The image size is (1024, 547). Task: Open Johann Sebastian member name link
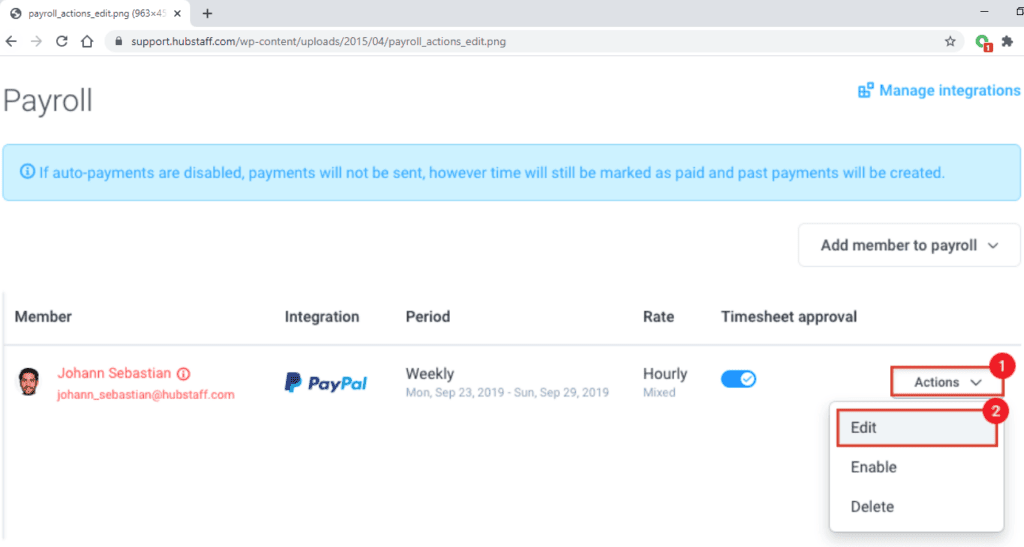pos(114,373)
